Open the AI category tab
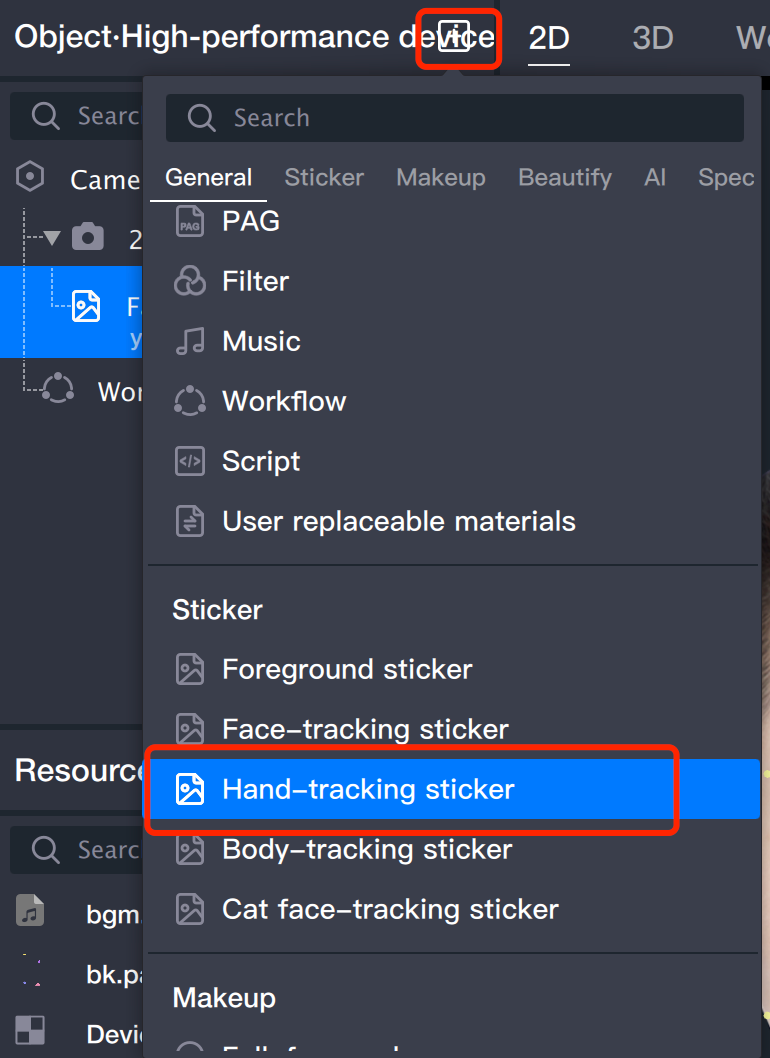The image size is (770, 1058). (x=655, y=178)
